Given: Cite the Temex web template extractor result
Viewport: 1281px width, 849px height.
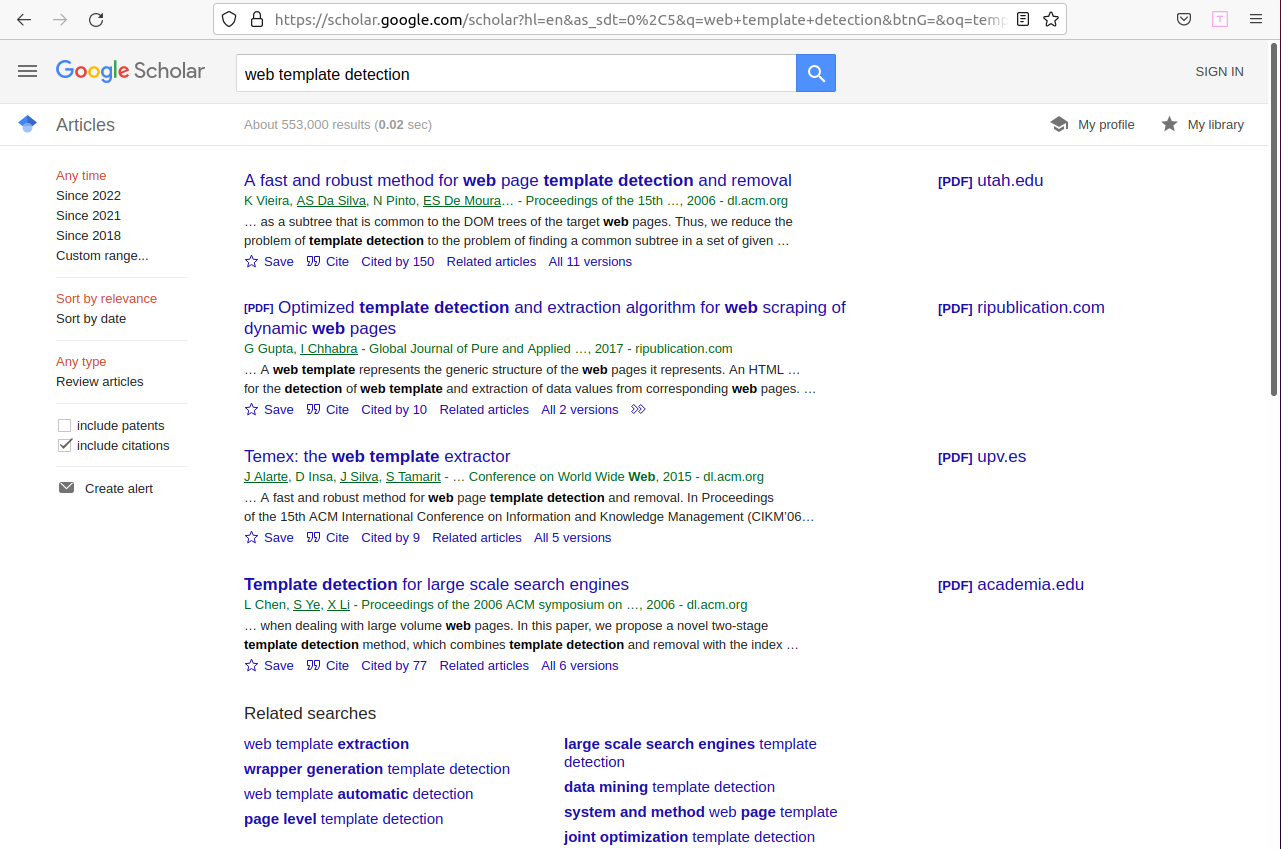Looking at the screenshot, I should [328, 538].
